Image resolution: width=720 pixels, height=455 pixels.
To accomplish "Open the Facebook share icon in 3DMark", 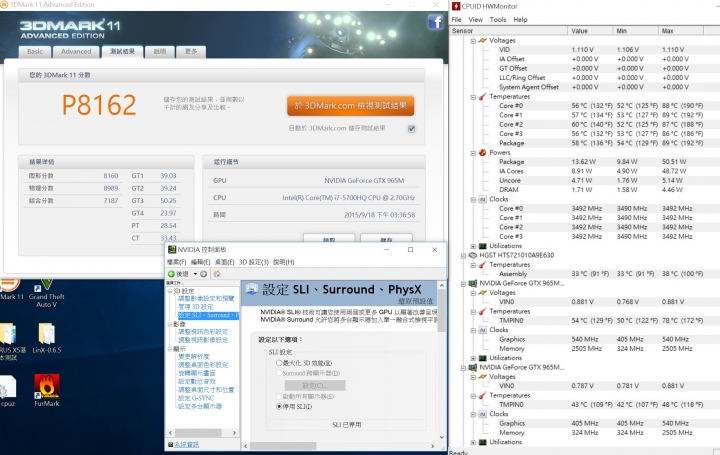I will [x=435, y=22].
